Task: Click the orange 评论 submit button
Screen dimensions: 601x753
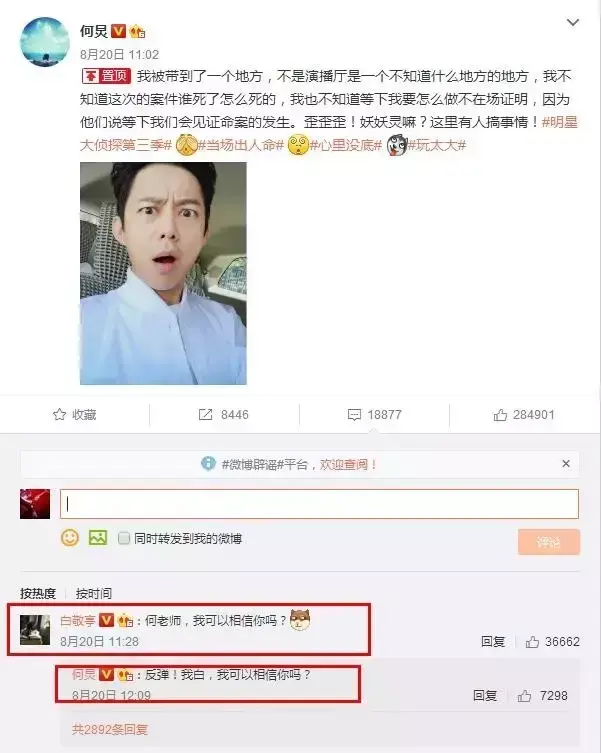Action: pos(549,542)
